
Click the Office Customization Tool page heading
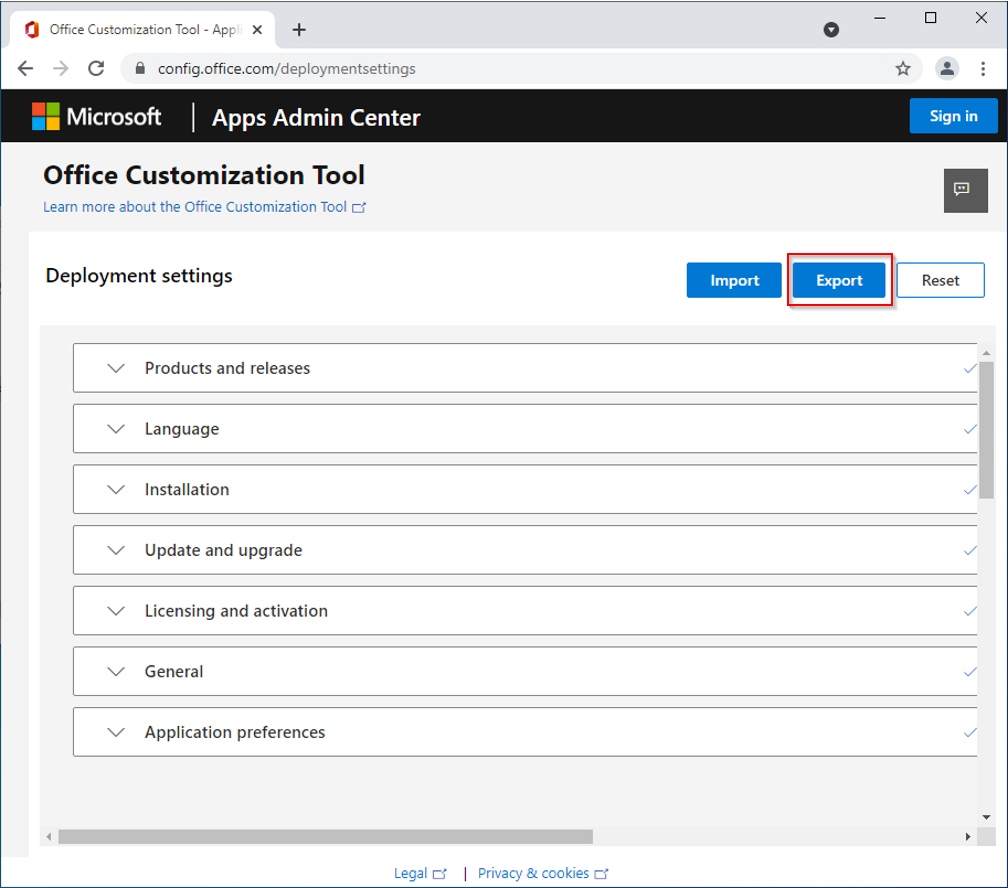204,175
